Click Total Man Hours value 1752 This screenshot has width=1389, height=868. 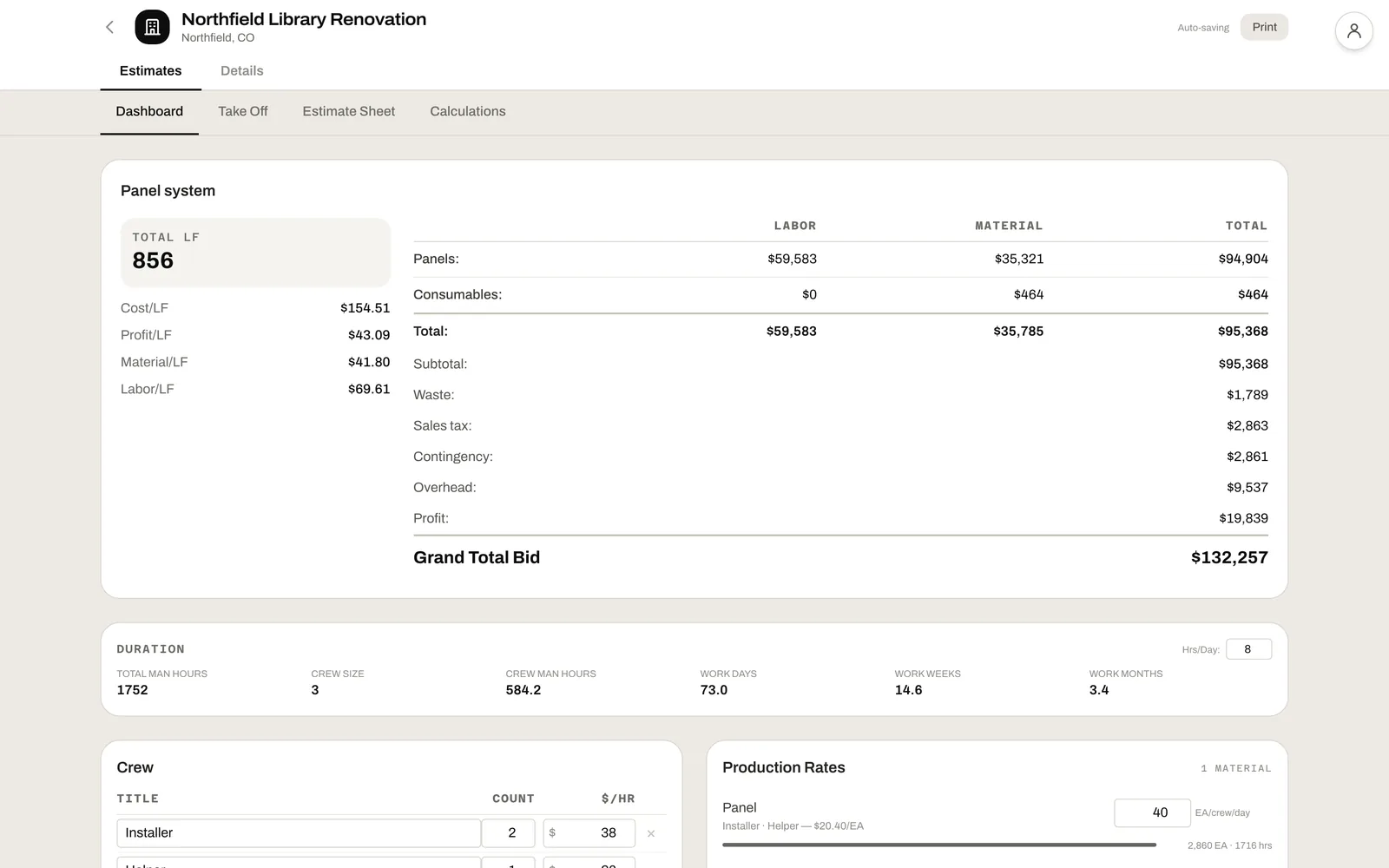[133, 690]
